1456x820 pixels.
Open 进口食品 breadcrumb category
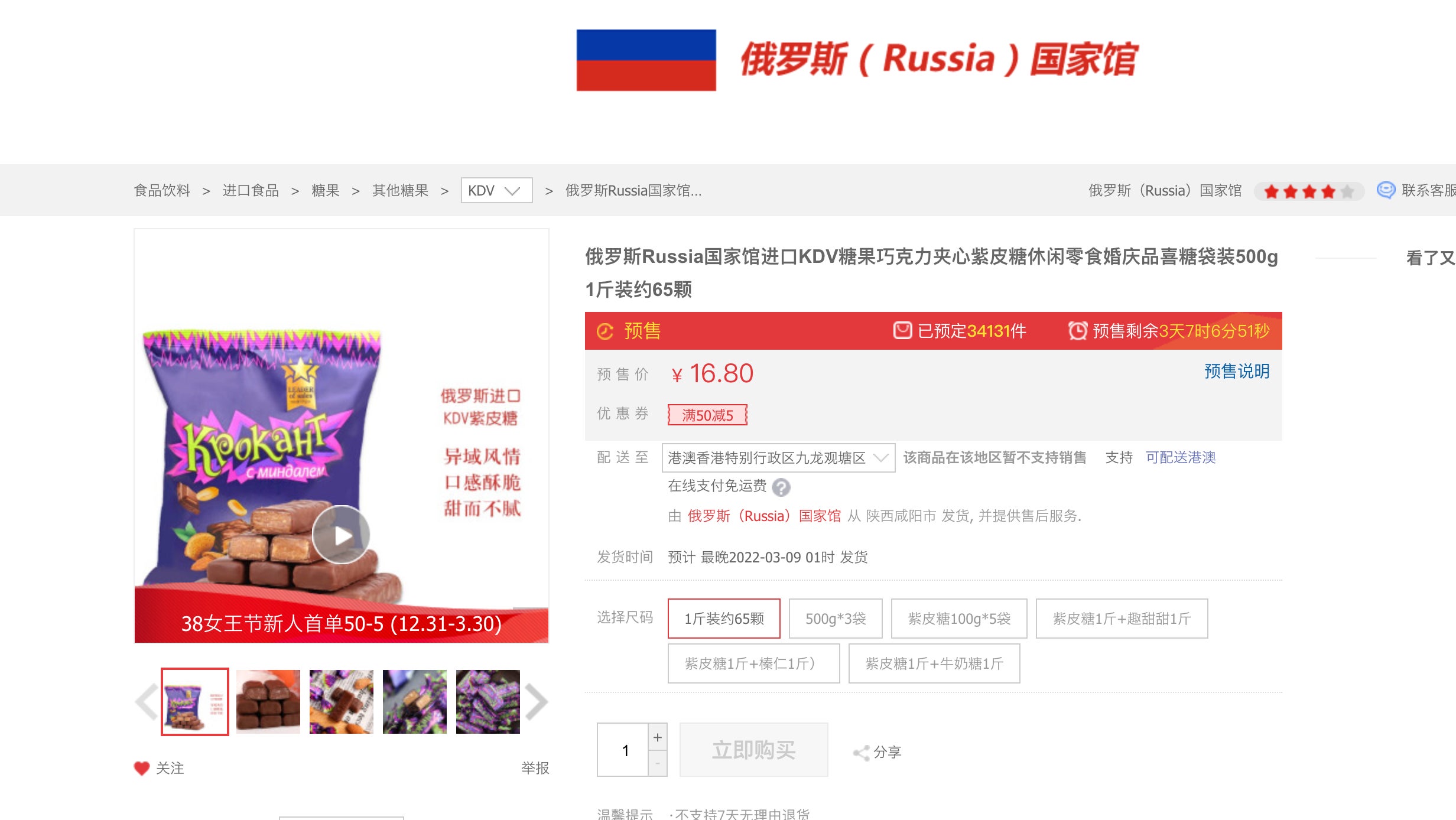[251, 190]
